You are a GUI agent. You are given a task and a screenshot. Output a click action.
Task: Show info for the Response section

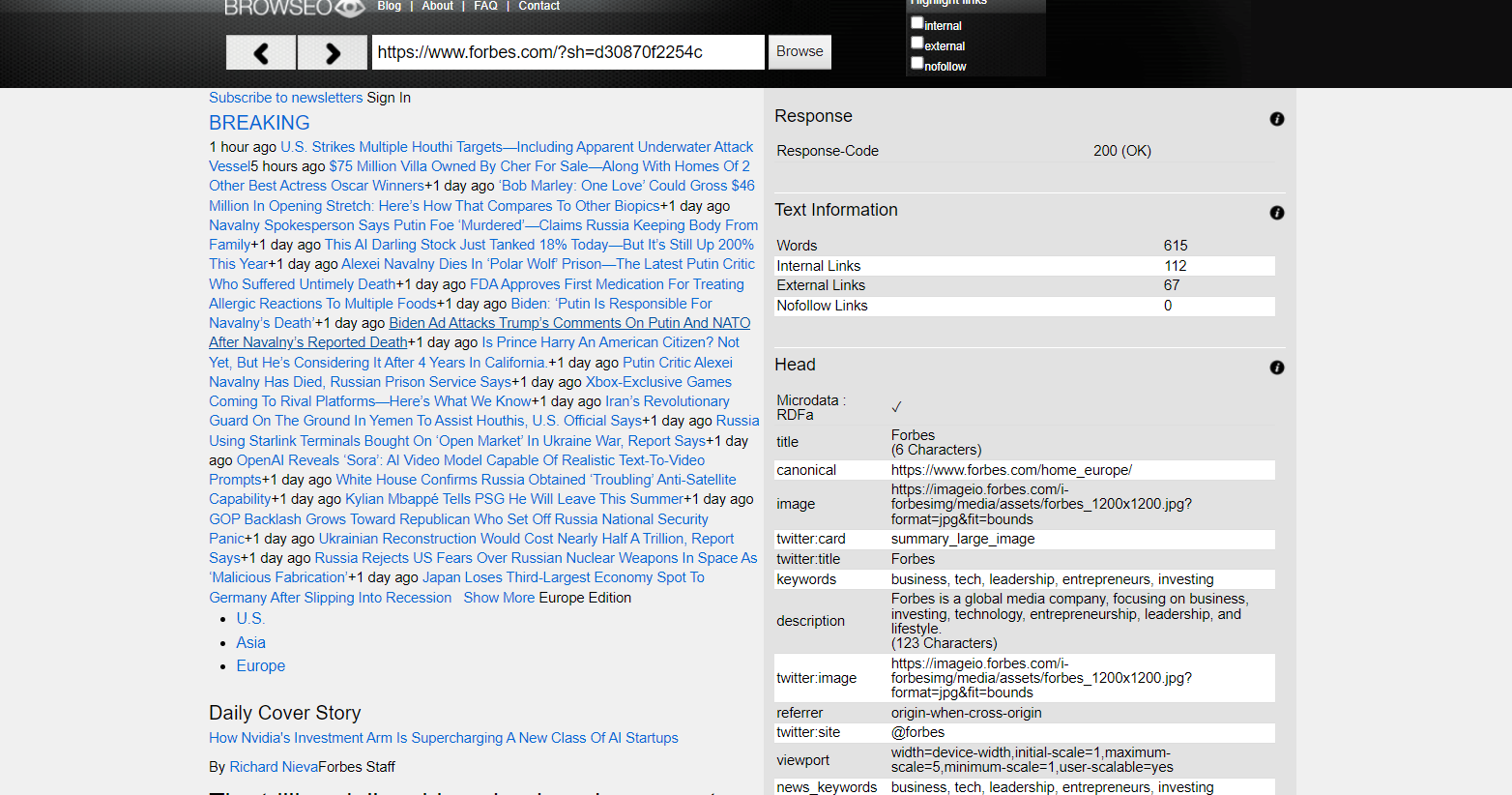(1277, 119)
